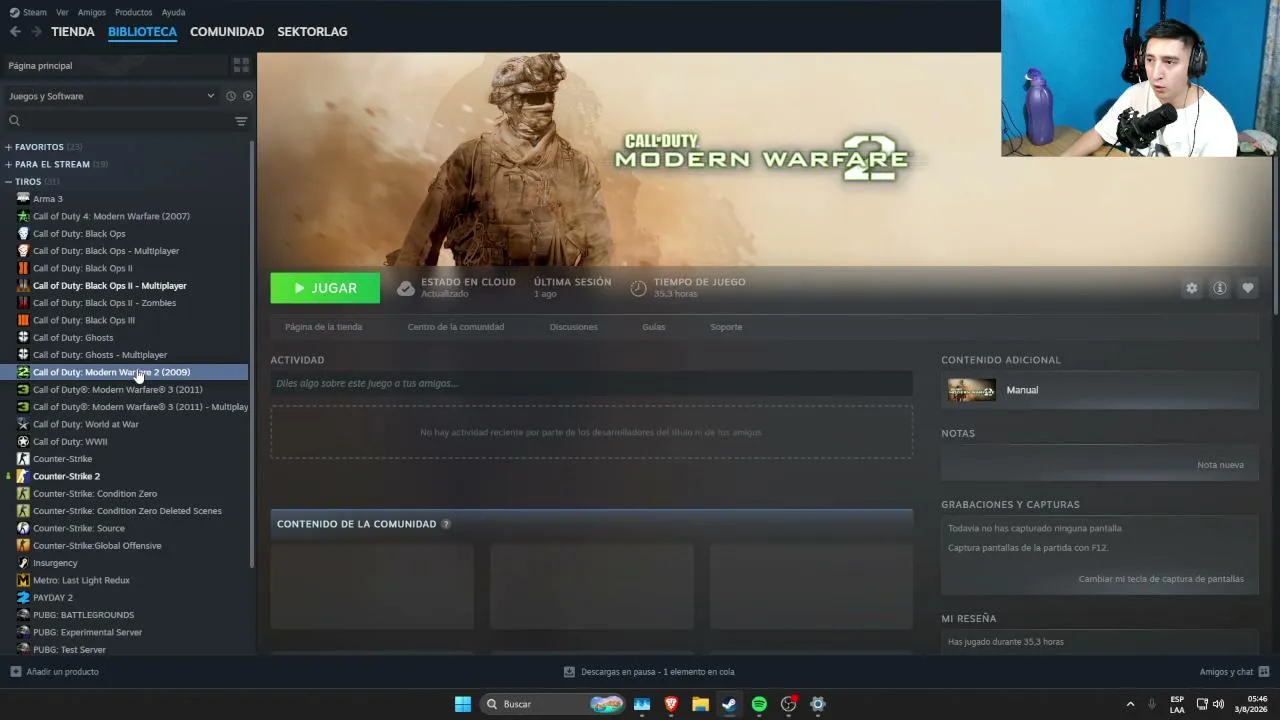Open the Amigos menu

click(92, 13)
